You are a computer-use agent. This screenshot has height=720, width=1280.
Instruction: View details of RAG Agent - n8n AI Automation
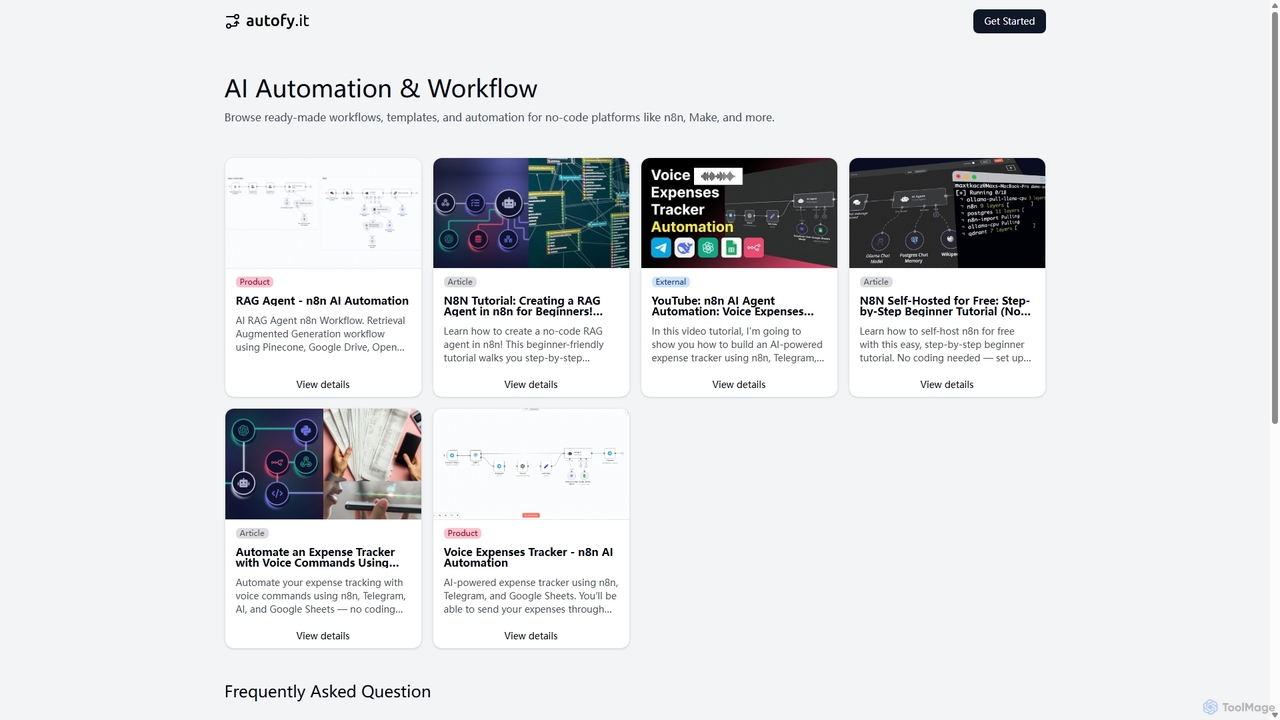pos(323,384)
